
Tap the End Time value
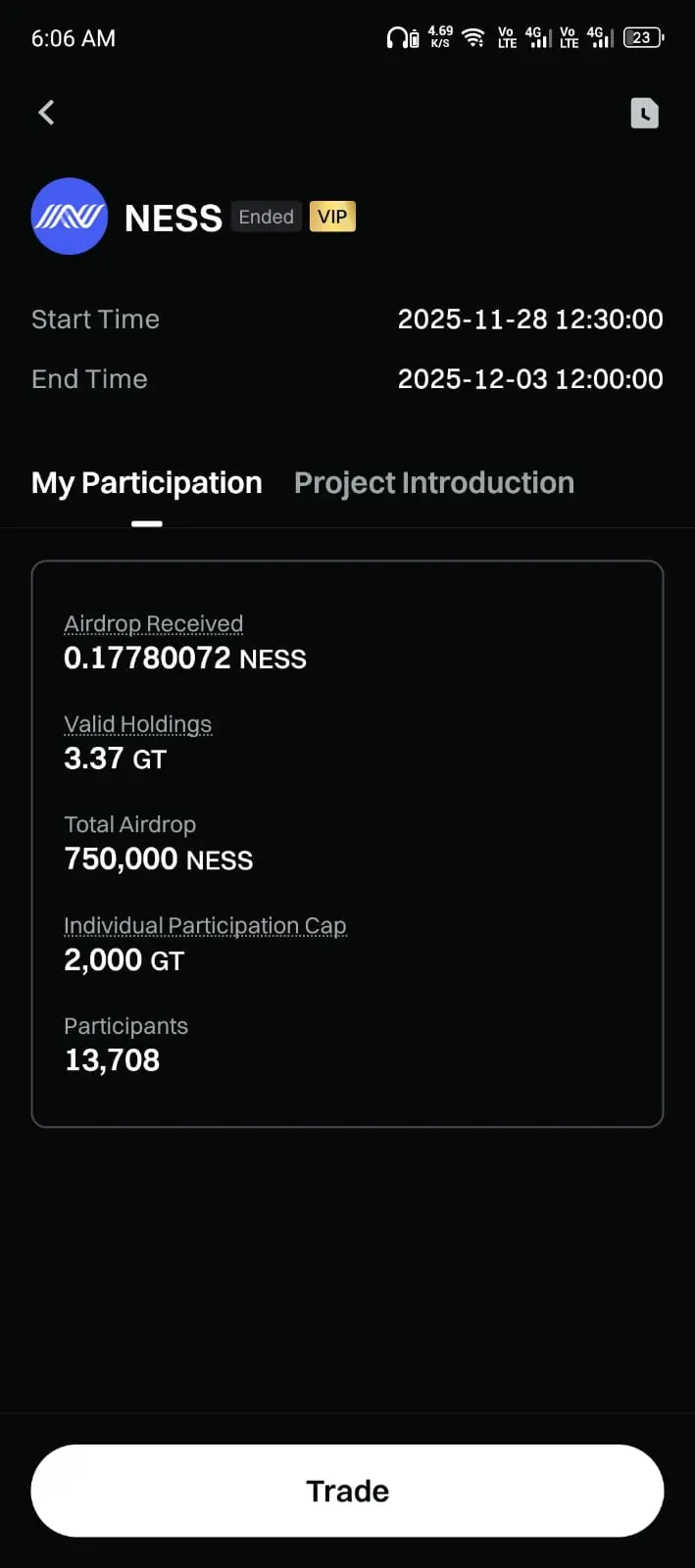pos(530,379)
